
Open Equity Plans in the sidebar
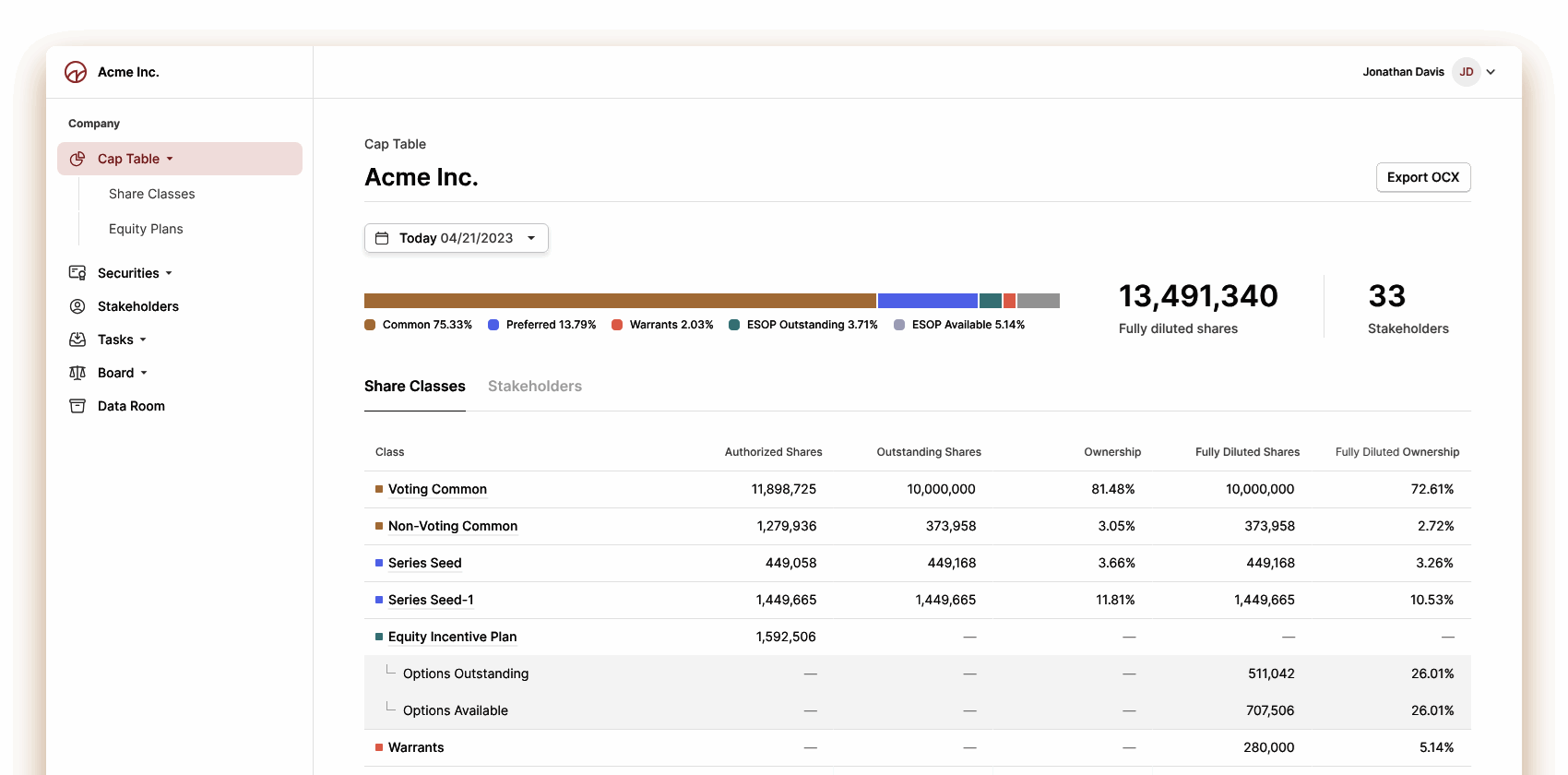tap(146, 229)
